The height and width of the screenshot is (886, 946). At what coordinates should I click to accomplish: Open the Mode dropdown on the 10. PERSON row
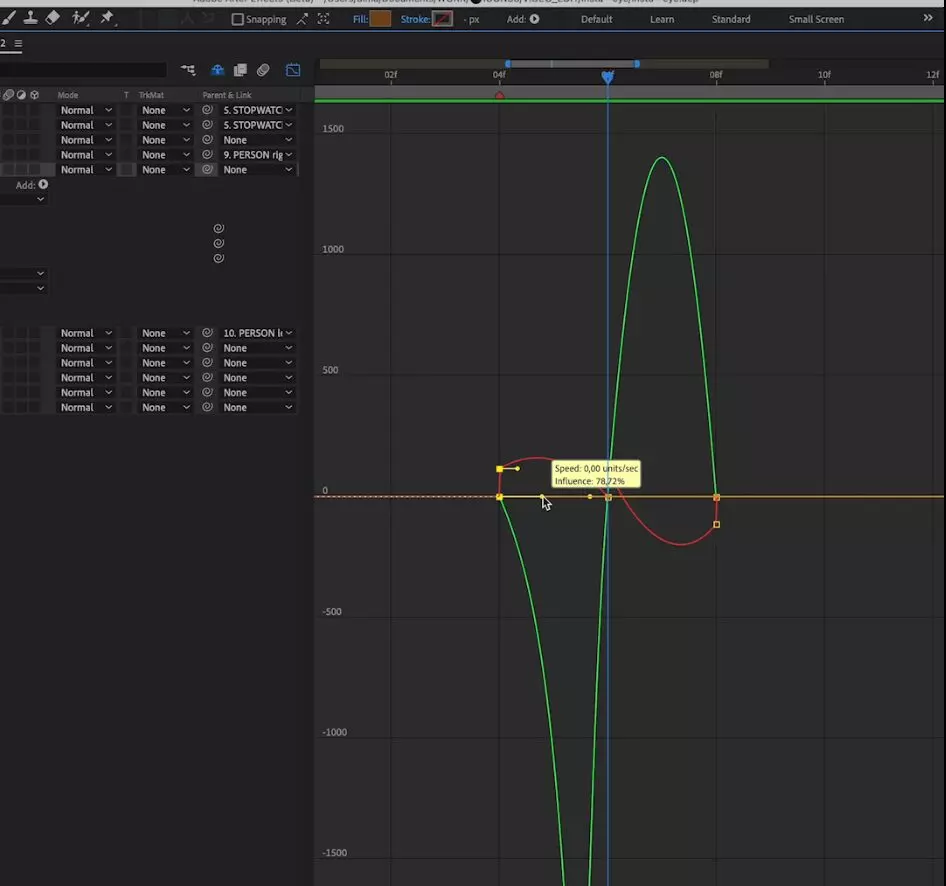coord(86,333)
